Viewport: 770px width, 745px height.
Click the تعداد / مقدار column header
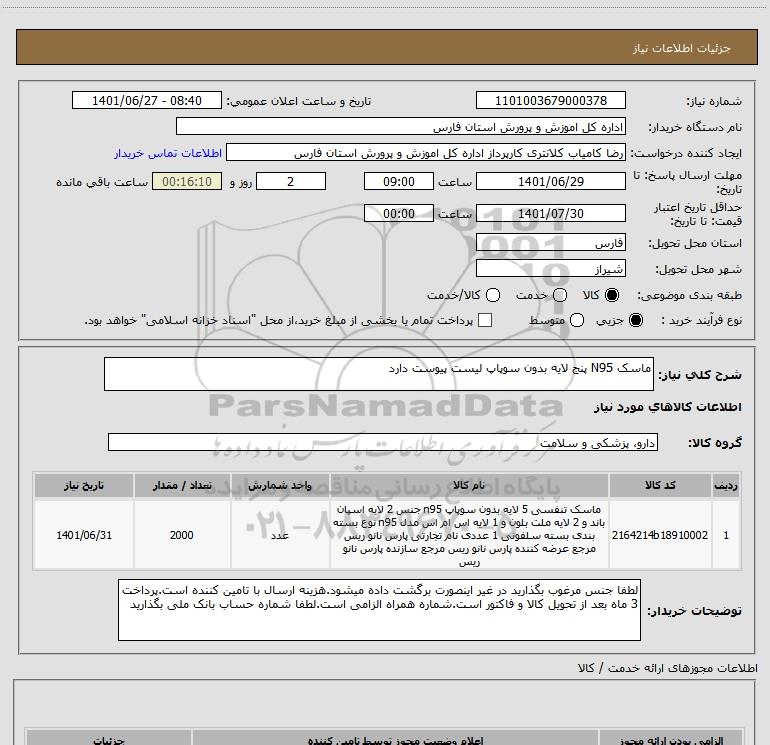tap(182, 485)
